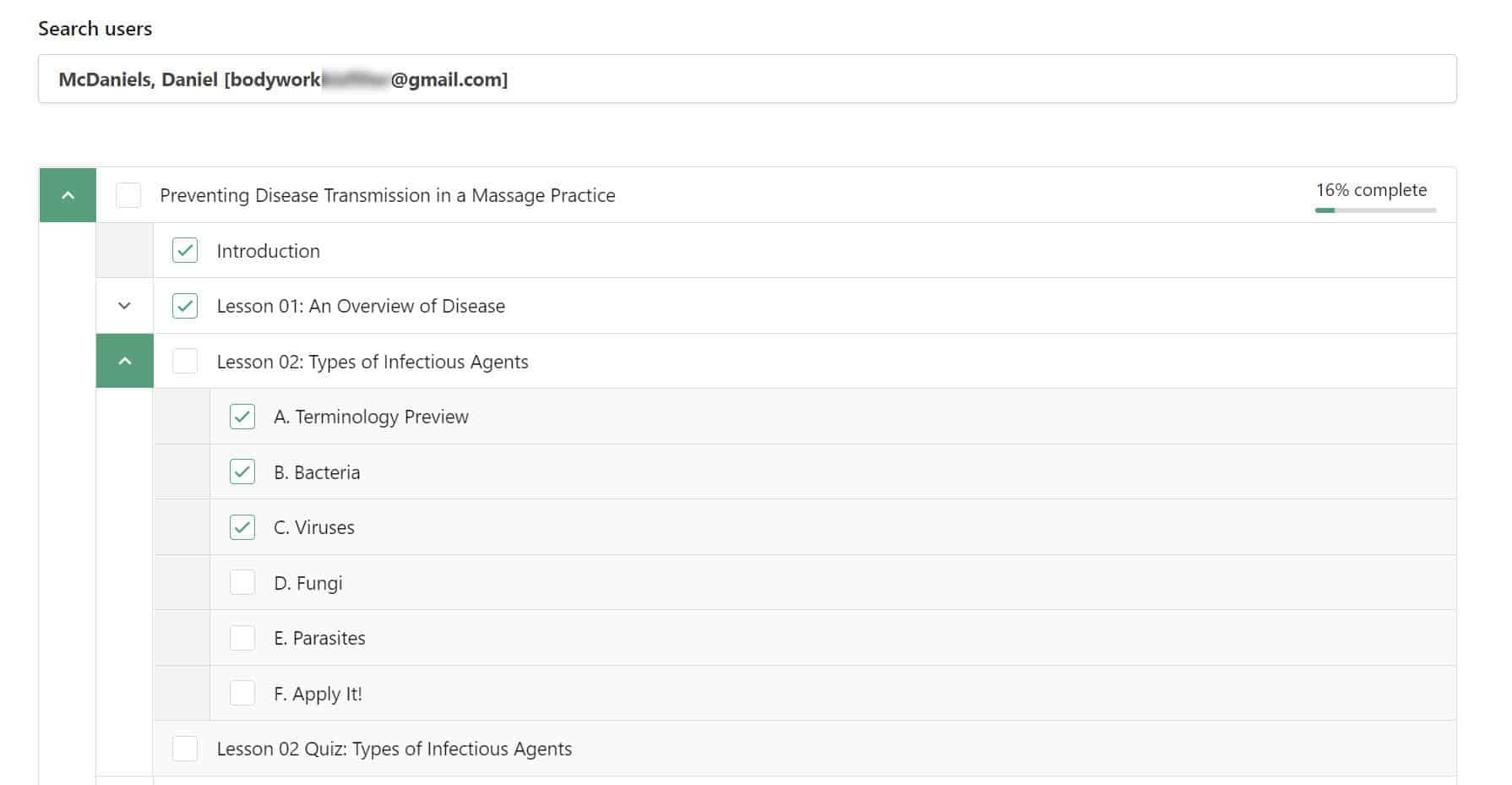Screen dimensions: 1512x785
Task: Click the 16% complete progress bar
Action: [x=1375, y=210]
